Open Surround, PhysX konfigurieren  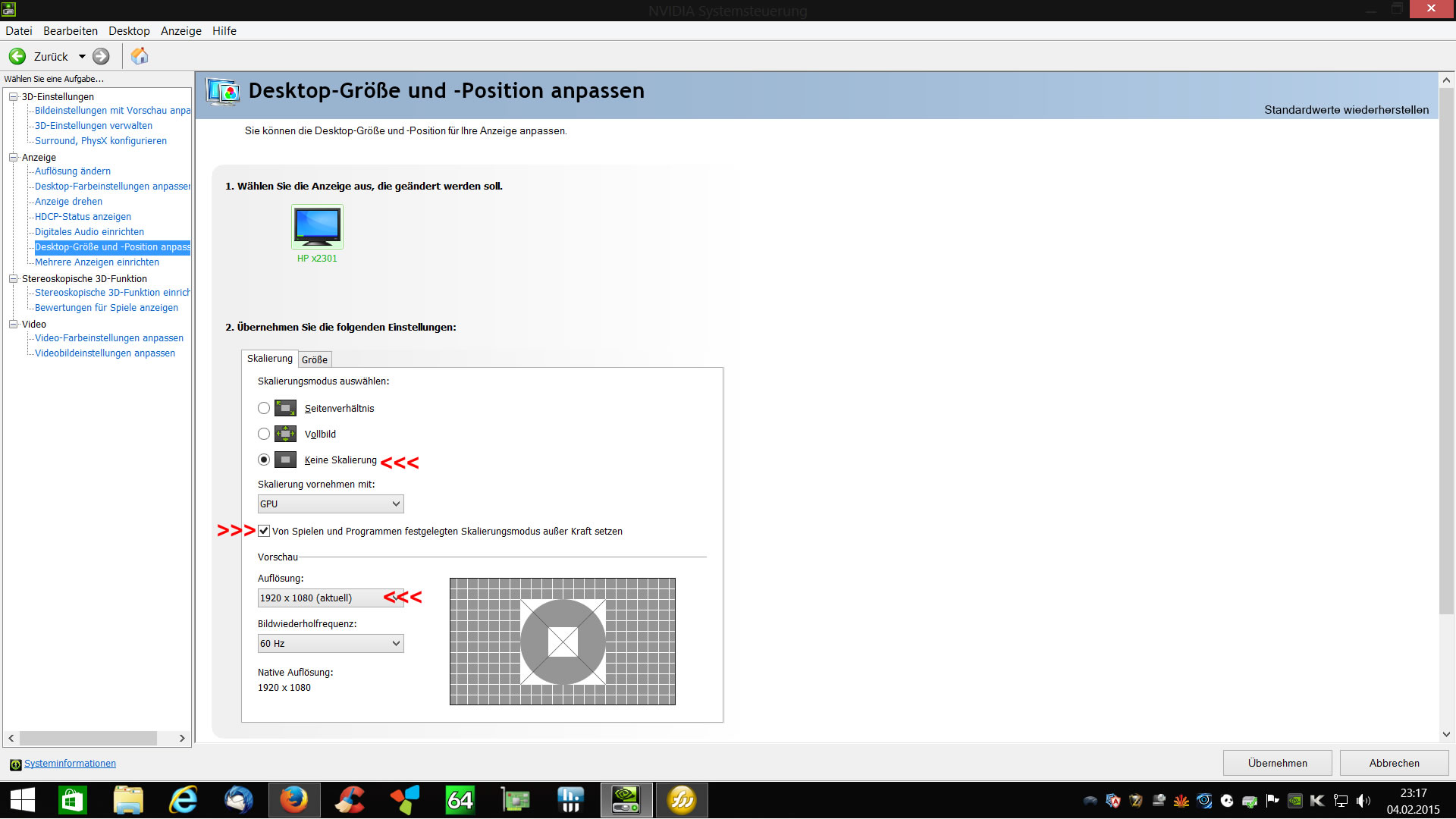[x=101, y=141]
